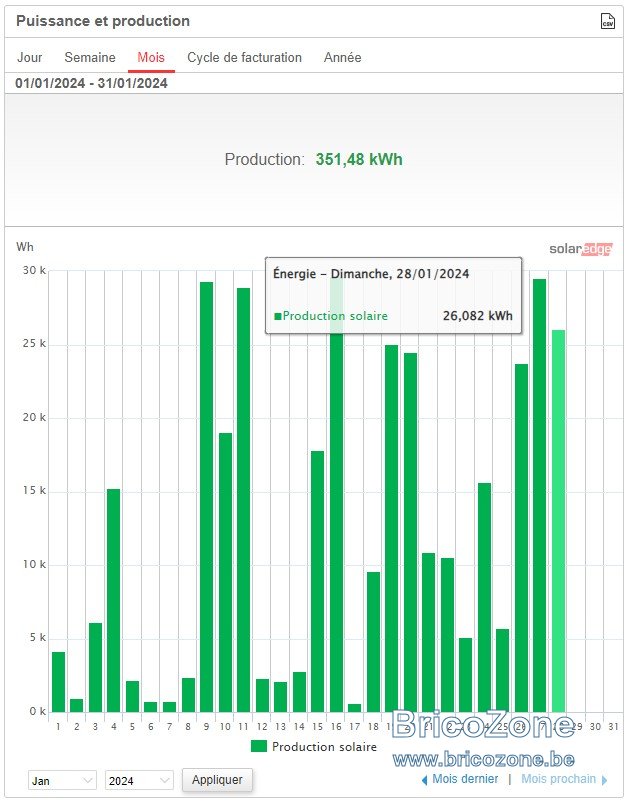Select the tall bar for day 9
The image size is (628, 803).
[x=206, y=497]
